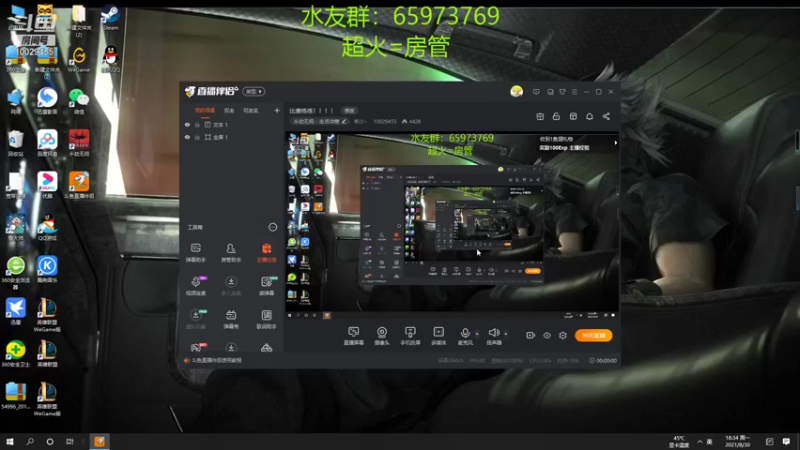Add a 手机投屏 phone mirroring source

click(410, 336)
